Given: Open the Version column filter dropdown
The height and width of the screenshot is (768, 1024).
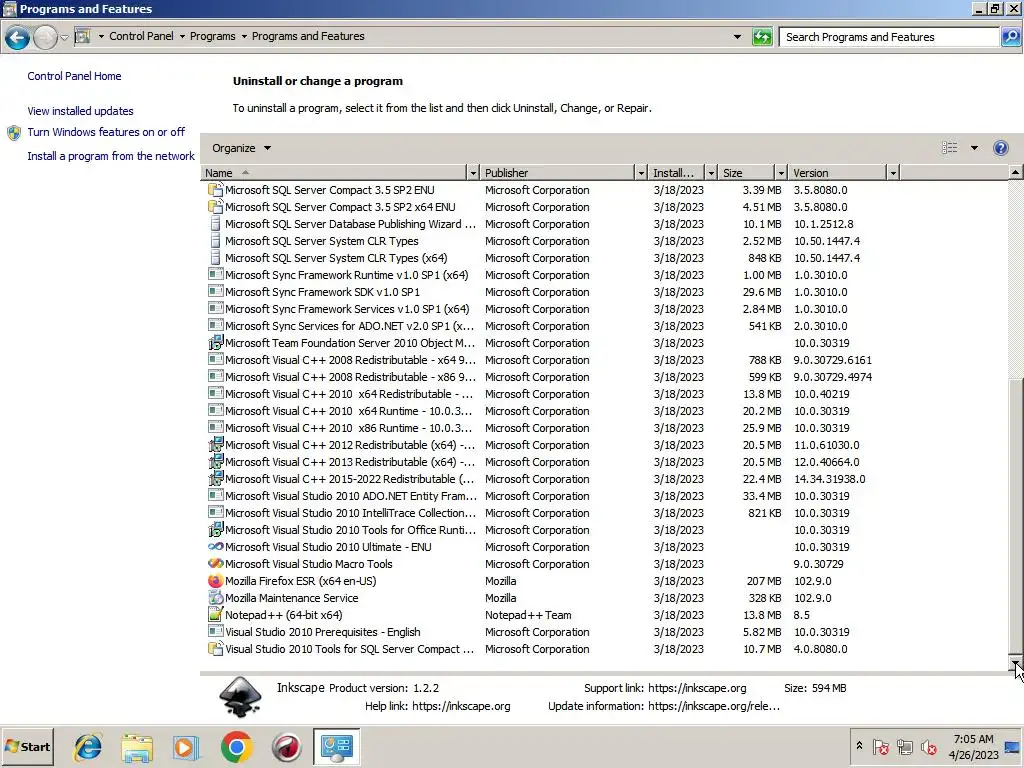Looking at the screenshot, I should (893, 173).
